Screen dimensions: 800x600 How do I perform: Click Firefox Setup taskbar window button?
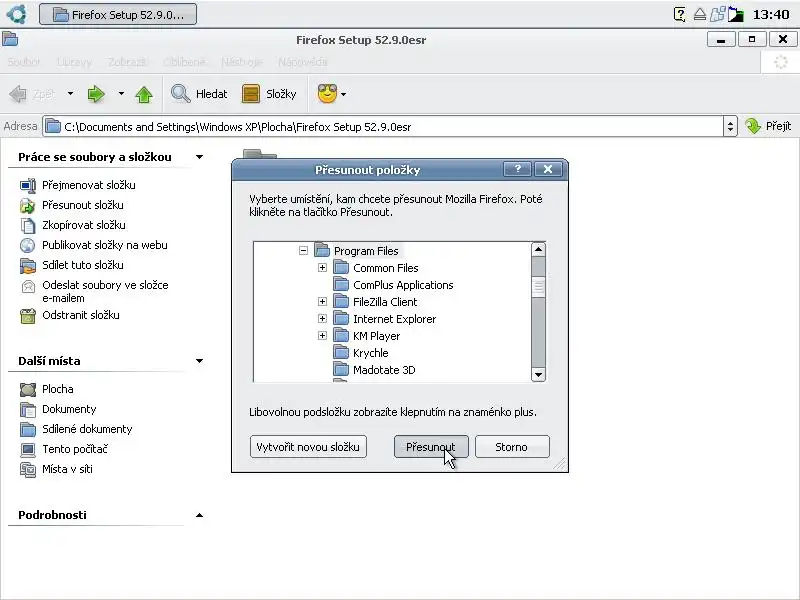point(118,14)
